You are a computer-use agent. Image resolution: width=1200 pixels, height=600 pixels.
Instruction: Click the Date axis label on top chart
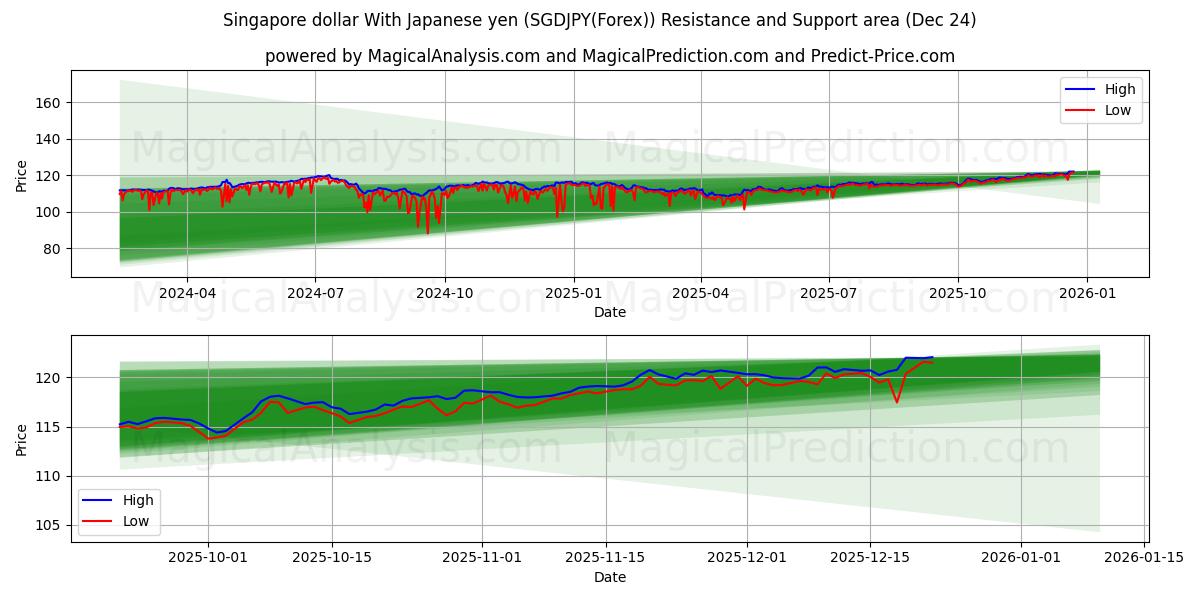coord(612,312)
